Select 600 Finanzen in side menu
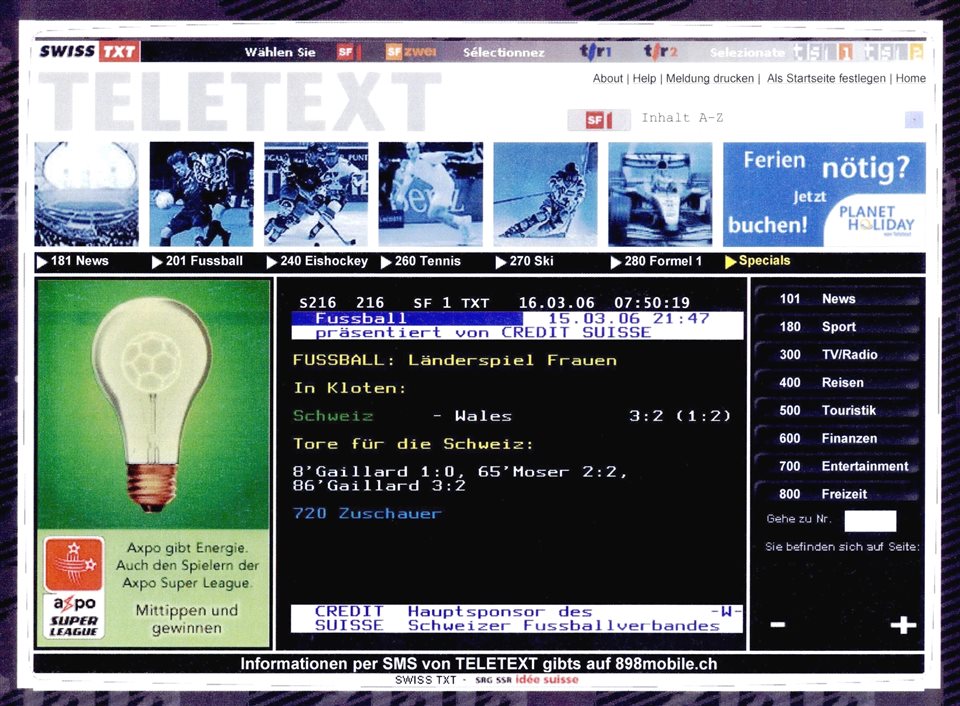The width and height of the screenshot is (960, 706). pos(838,438)
